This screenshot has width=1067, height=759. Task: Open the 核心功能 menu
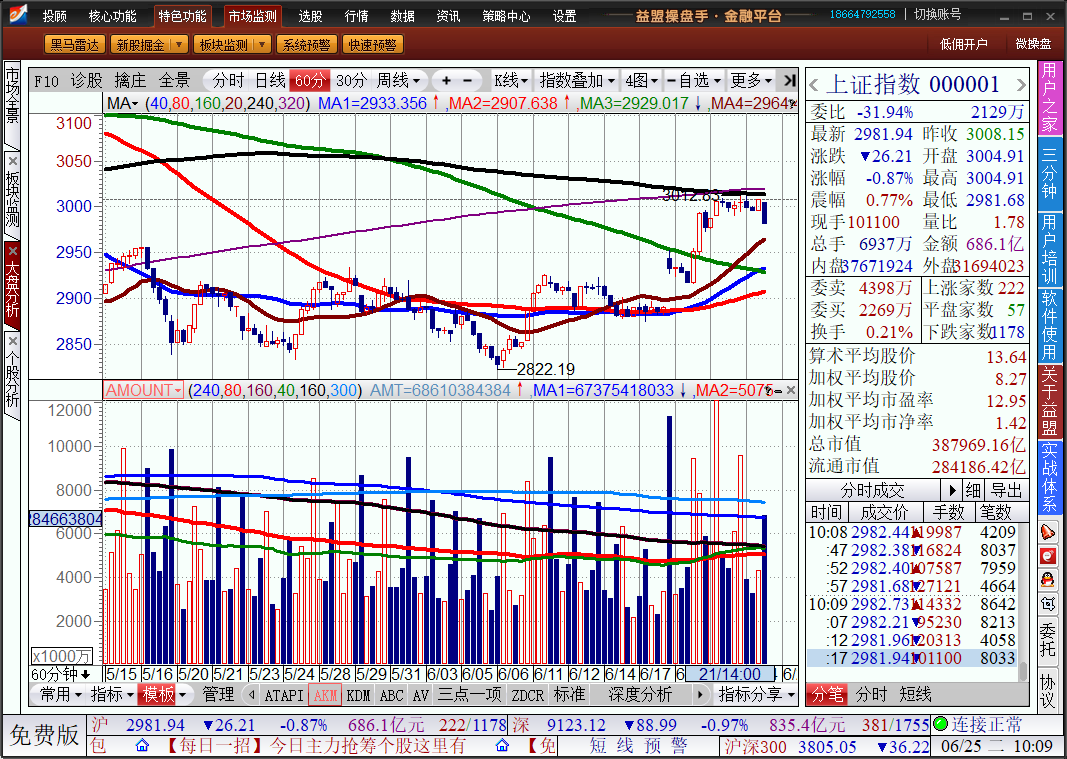tap(112, 16)
